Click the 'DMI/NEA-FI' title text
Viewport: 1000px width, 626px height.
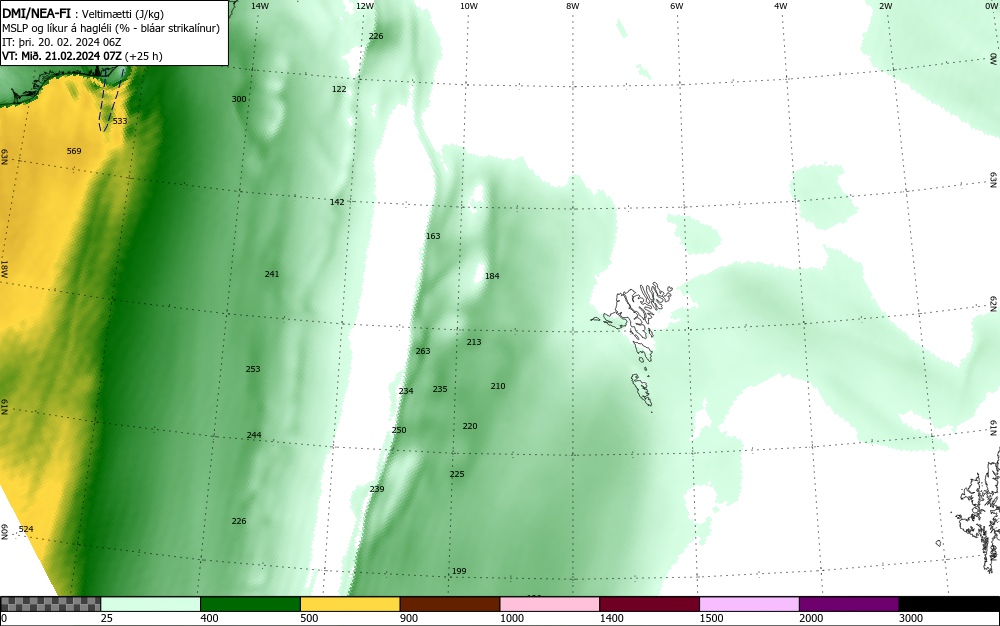[x=36, y=13]
